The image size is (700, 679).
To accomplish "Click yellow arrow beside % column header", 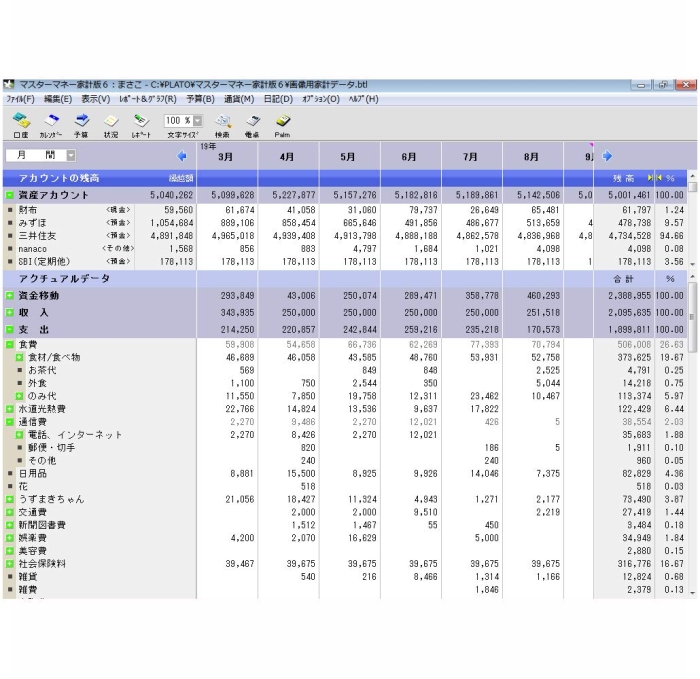I will pyautogui.click(x=659, y=178).
